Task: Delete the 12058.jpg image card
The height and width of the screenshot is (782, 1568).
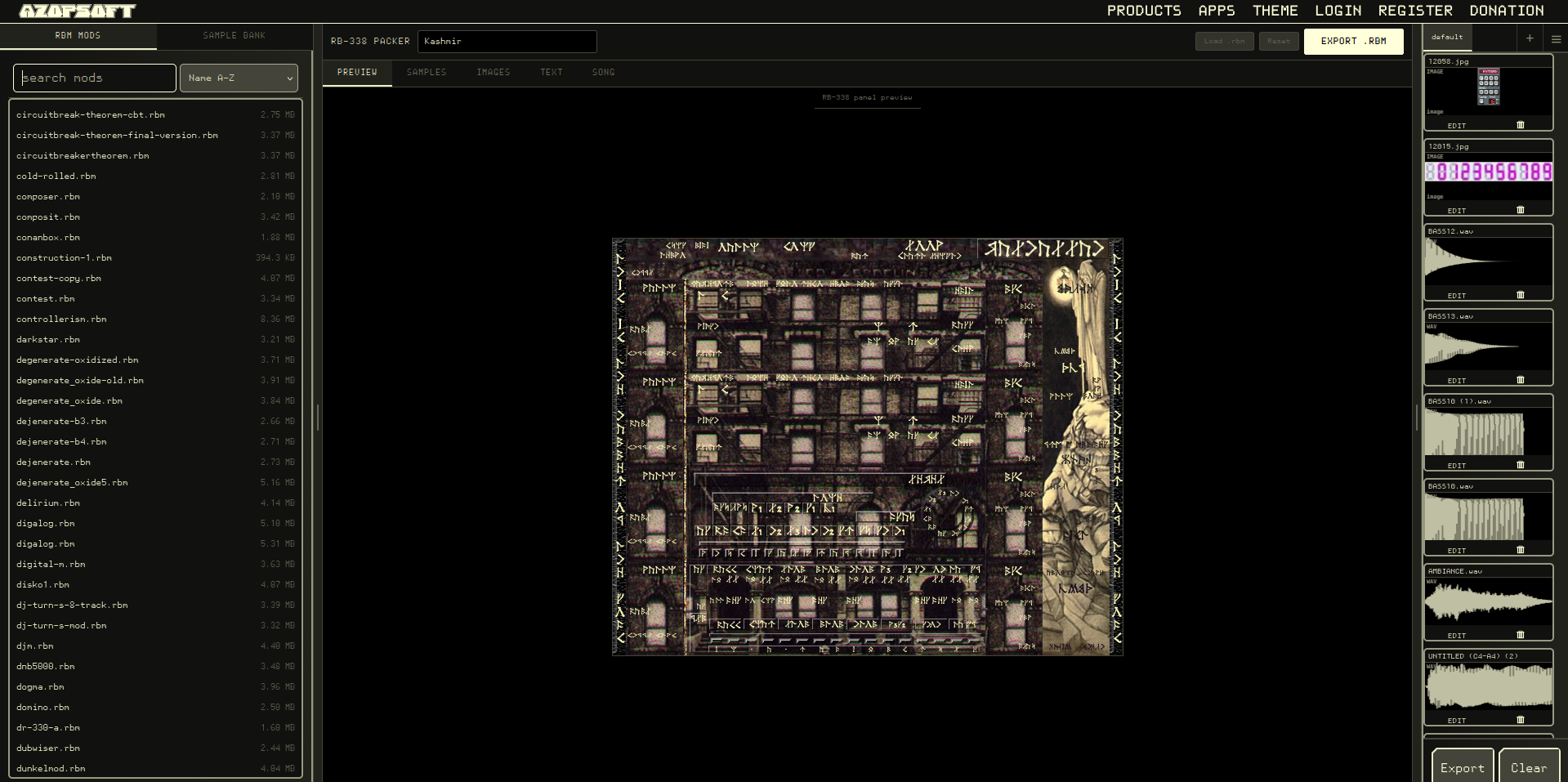Action: 1520,125
